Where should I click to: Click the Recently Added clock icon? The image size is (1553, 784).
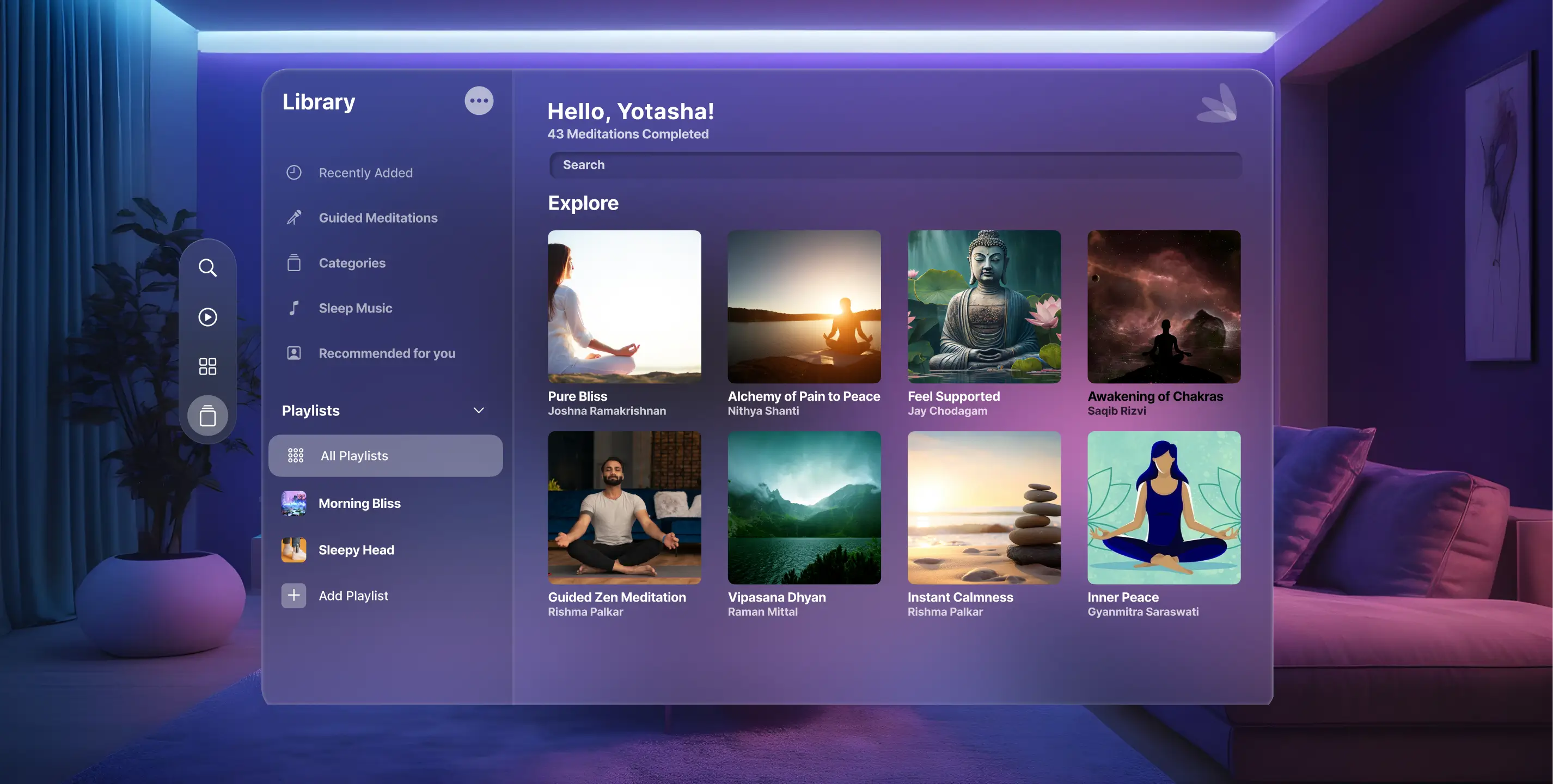pyautogui.click(x=294, y=173)
